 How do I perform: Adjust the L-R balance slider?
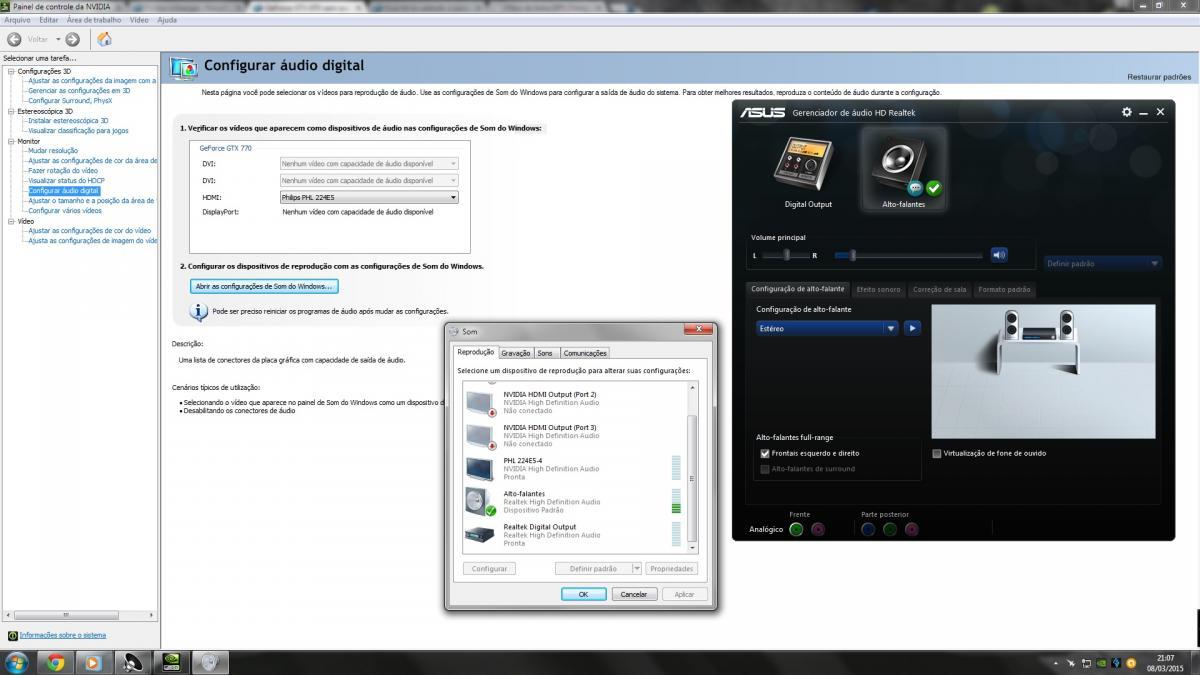pyautogui.click(x=786, y=256)
